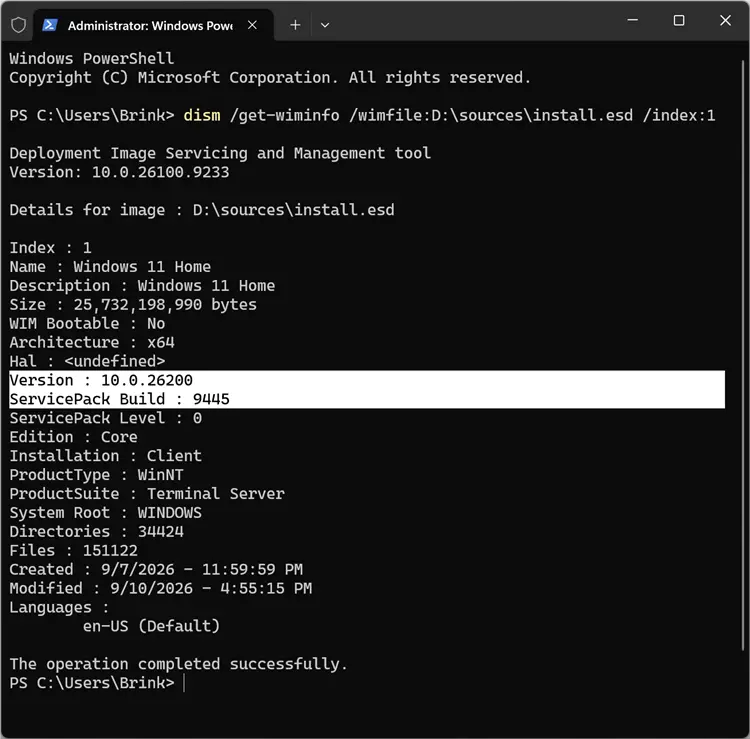Click 'Files : 151122' line
Image resolution: width=750 pixels, height=739 pixels.
click(x=73, y=551)
